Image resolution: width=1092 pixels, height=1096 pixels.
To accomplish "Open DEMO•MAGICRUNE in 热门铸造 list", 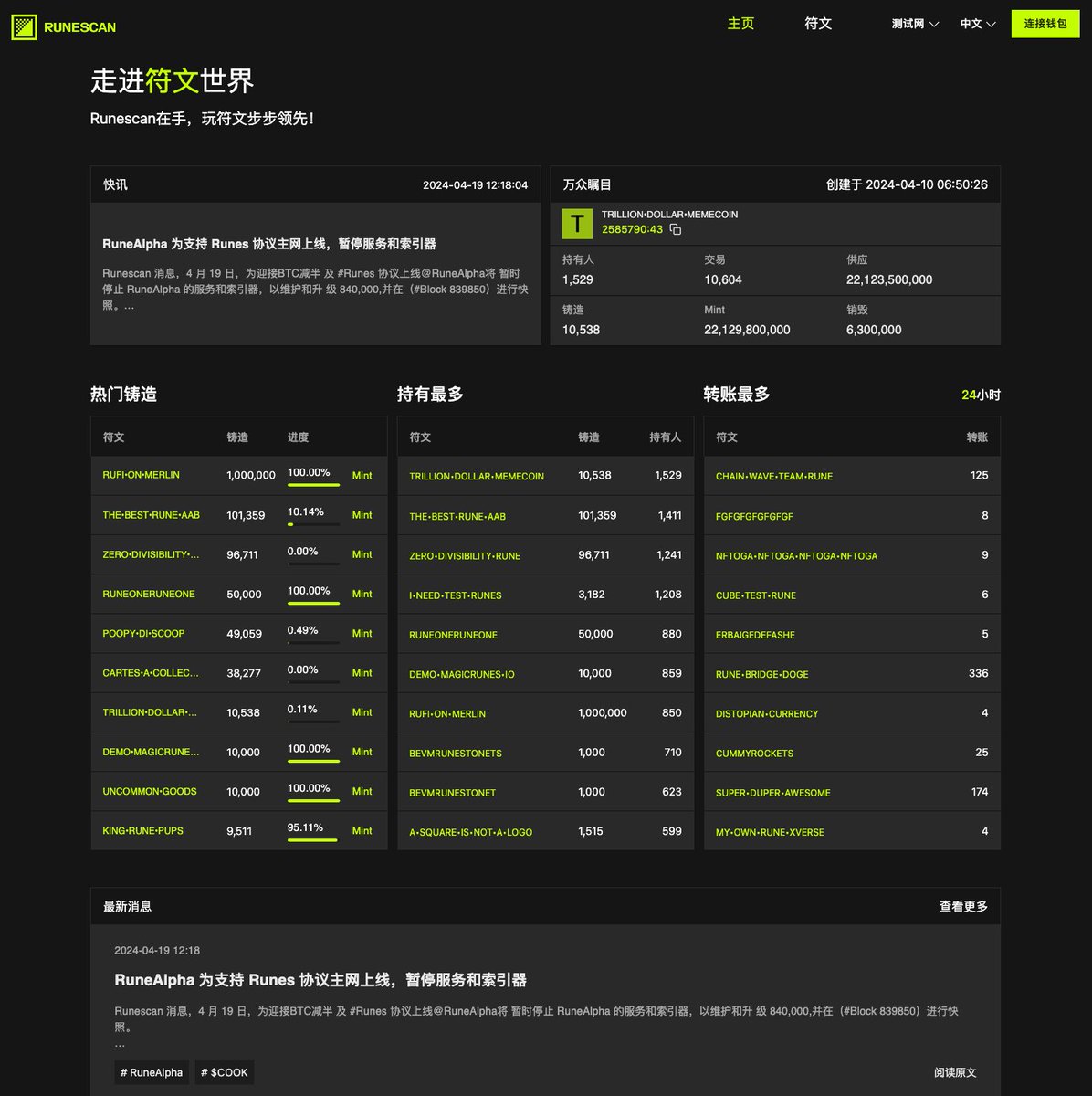I will tap(151, 752).
